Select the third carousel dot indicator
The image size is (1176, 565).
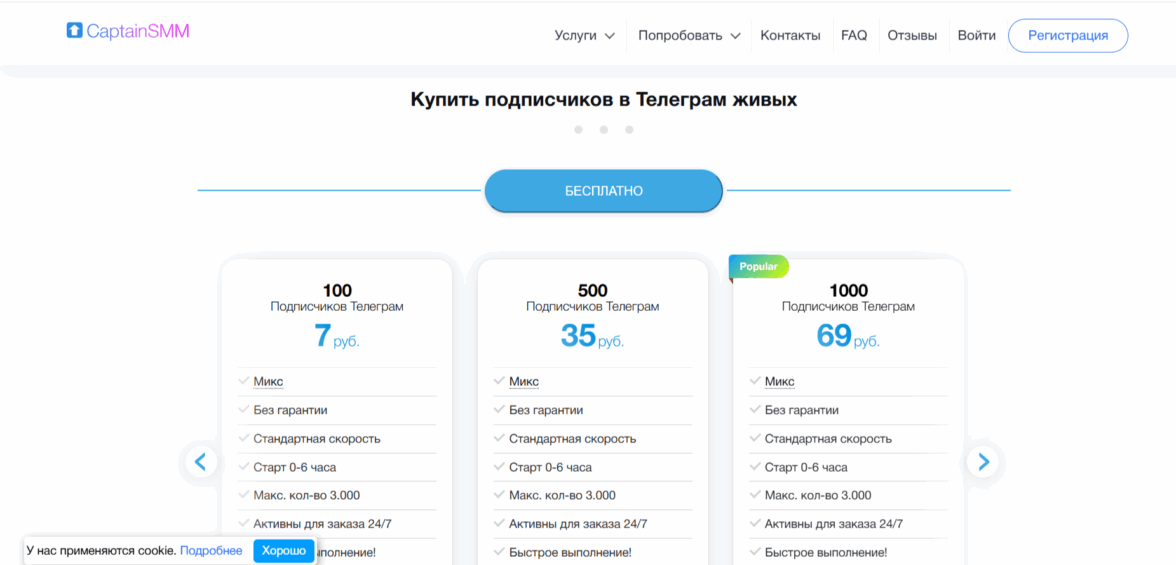(629, 129)
